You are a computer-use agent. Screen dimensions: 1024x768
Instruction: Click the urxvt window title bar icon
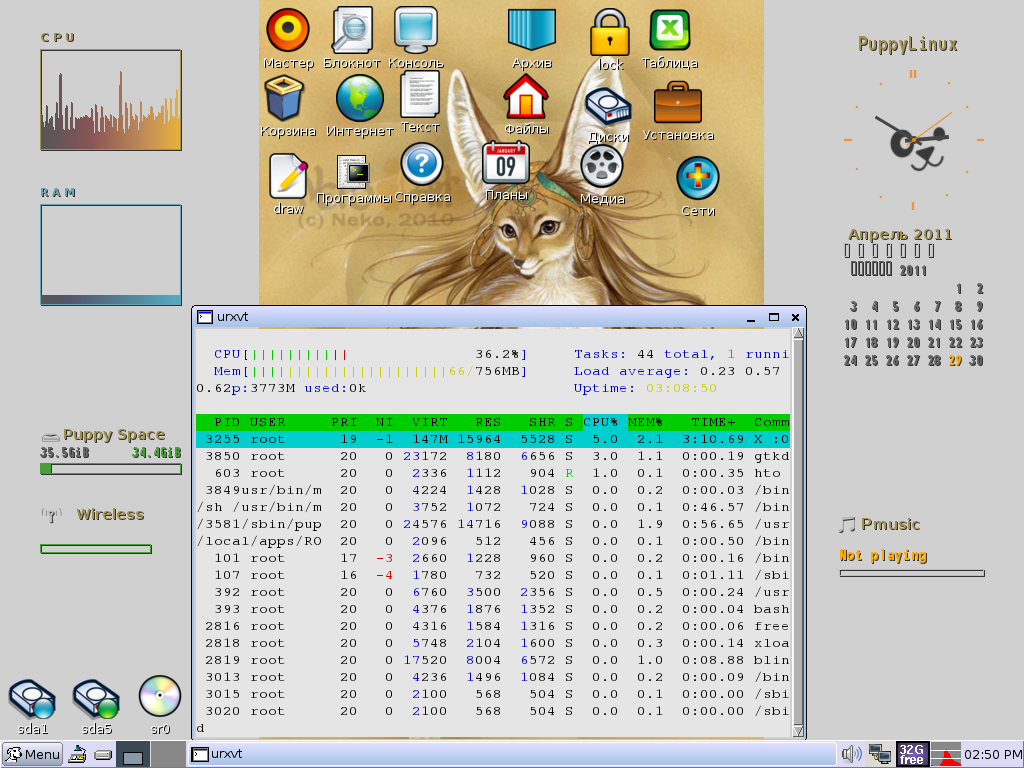click(205, 317)
